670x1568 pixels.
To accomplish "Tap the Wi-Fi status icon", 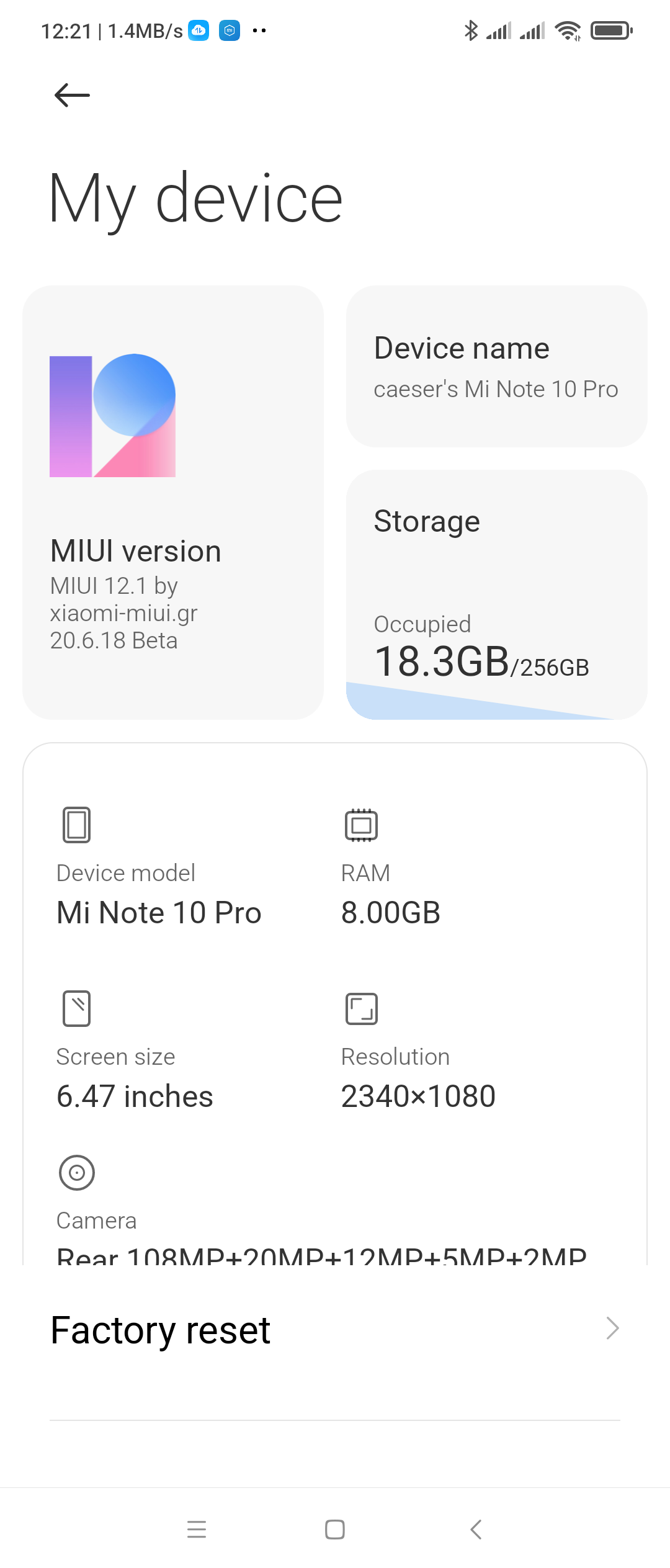I will [568, 30].
